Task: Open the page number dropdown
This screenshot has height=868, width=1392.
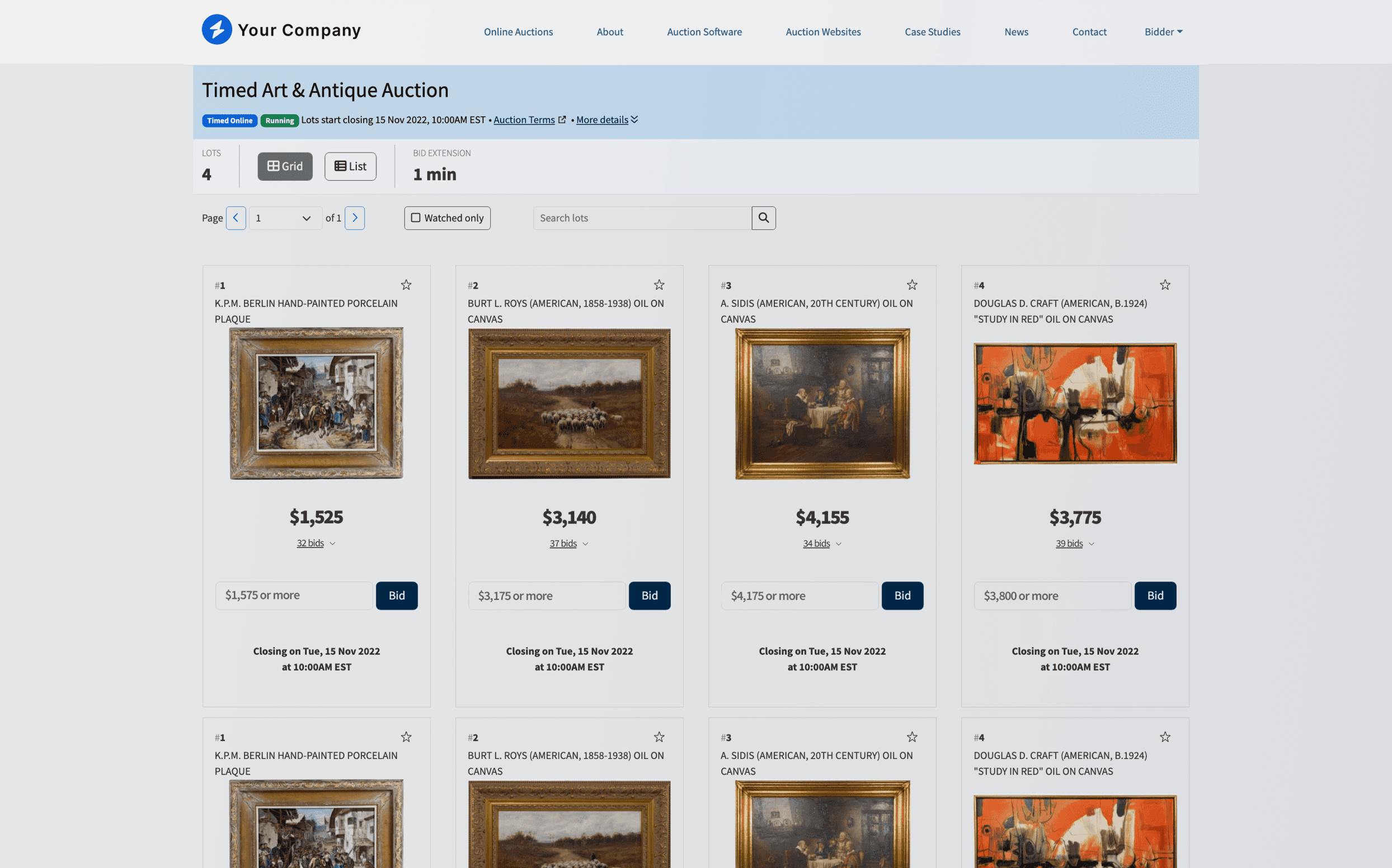Action: click(x=285, y=218)
